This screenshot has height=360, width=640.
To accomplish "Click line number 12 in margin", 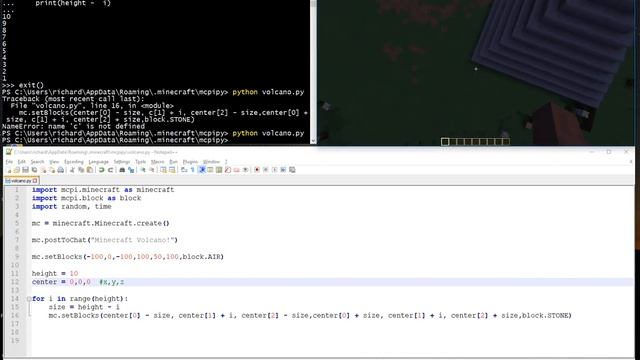I will click(15, 282).
